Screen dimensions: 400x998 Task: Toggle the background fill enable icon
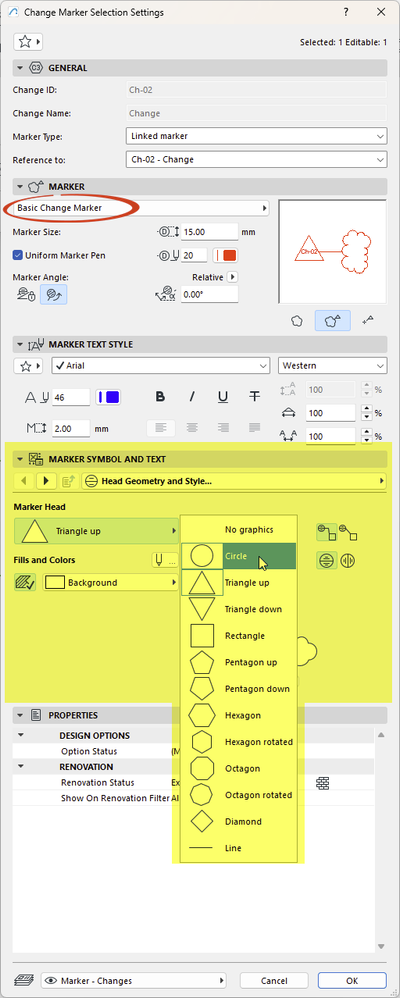click(x=24, y=582)
